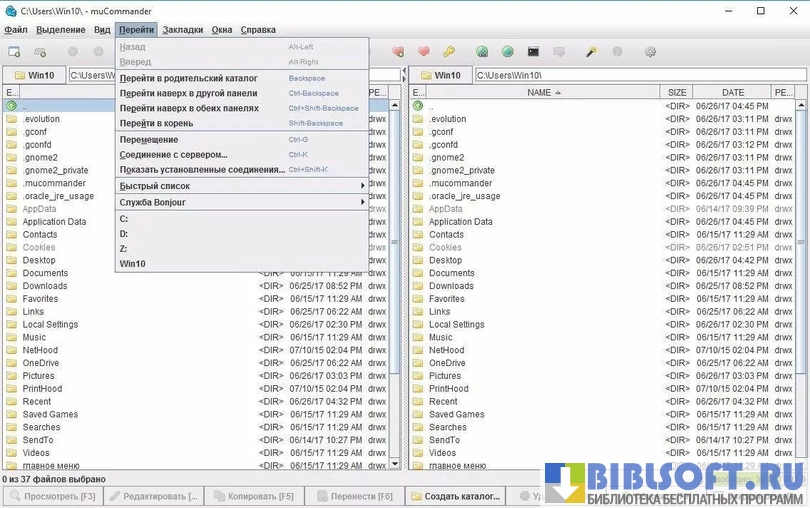Choose Перейти в корень menu entry
810x508 pixels.
tap(156, 123)
